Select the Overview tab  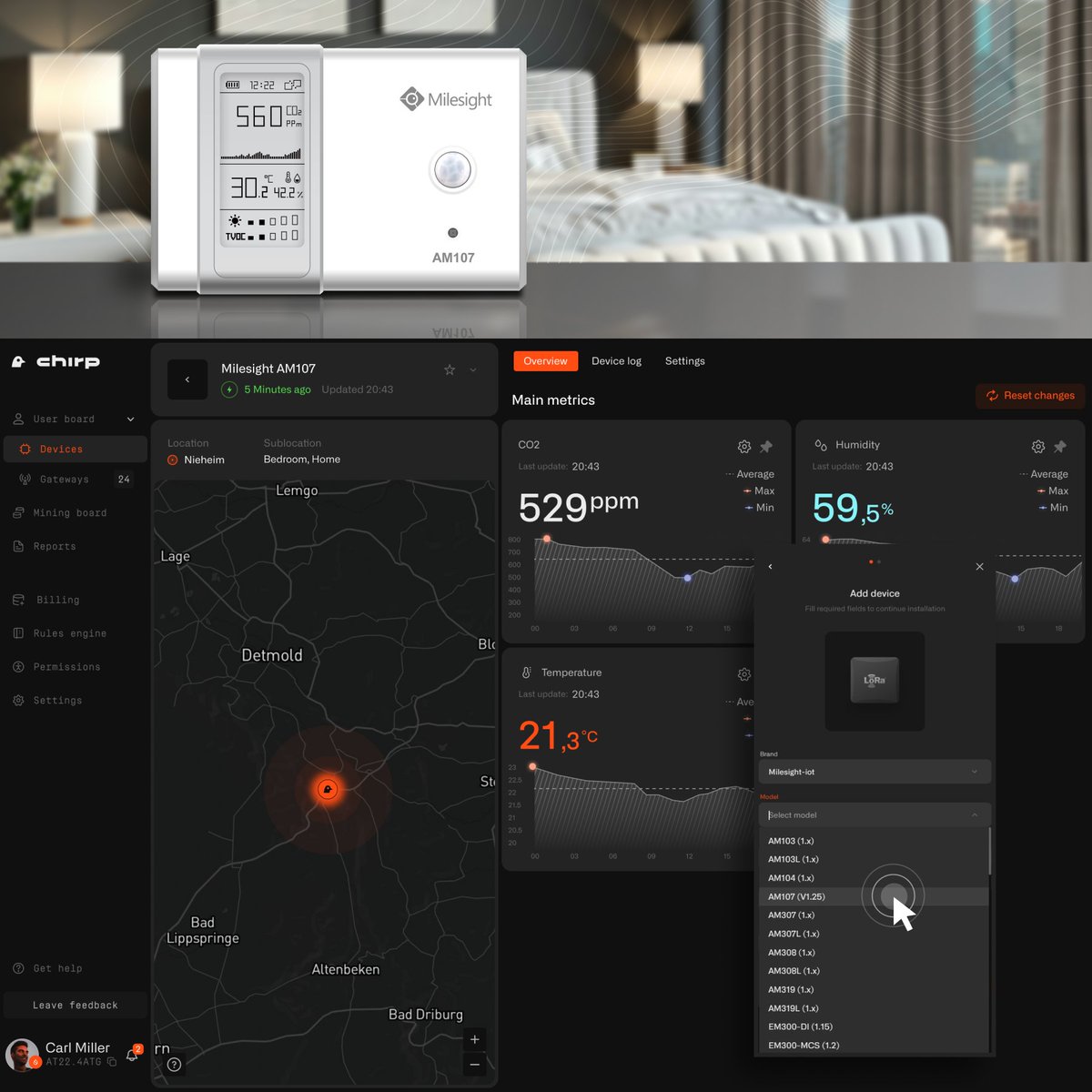click(545, 361)
